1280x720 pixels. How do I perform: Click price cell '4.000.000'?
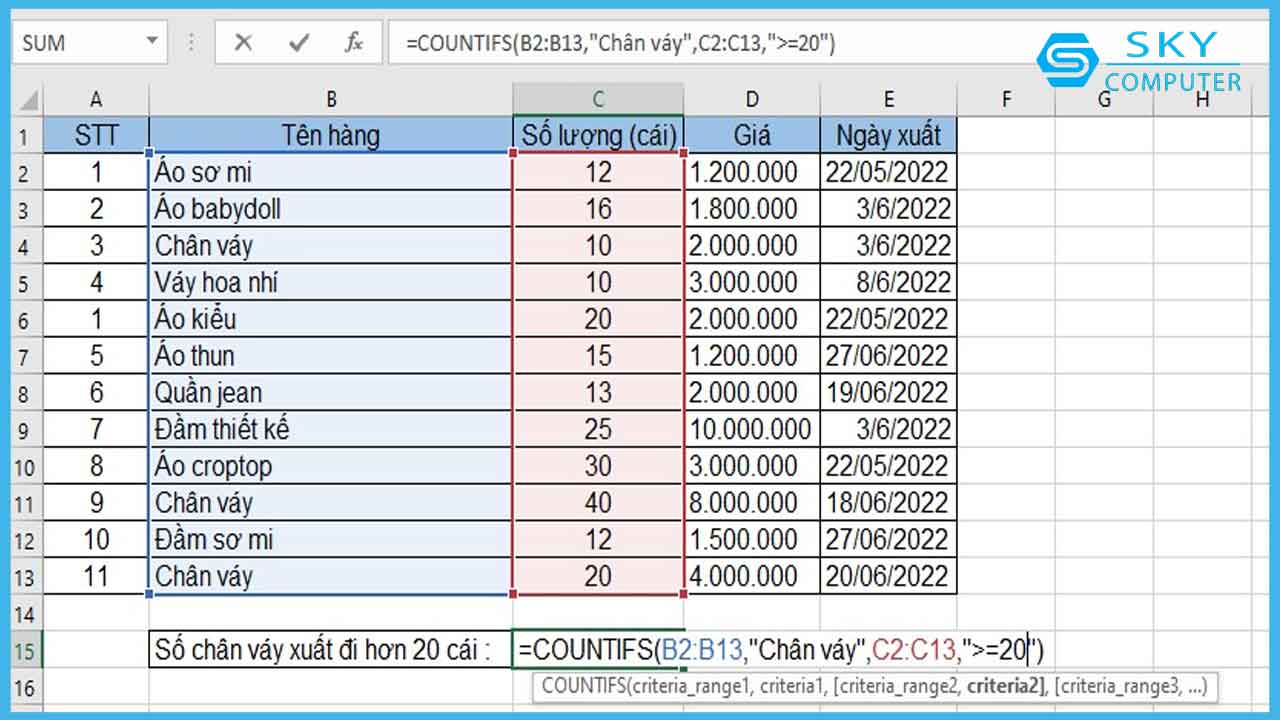(752, 576)
